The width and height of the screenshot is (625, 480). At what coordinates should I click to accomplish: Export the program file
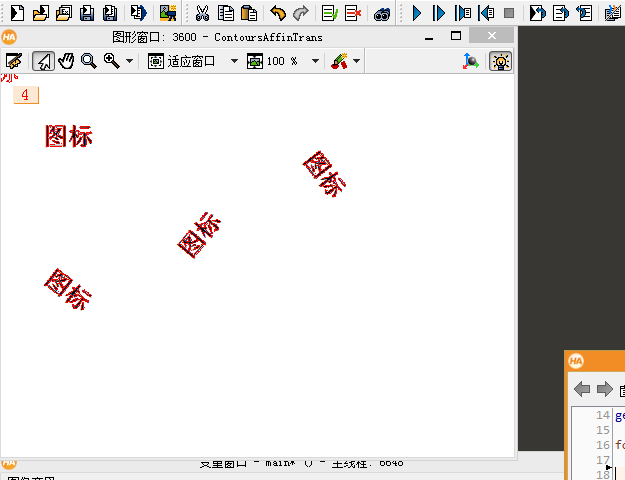139,13
